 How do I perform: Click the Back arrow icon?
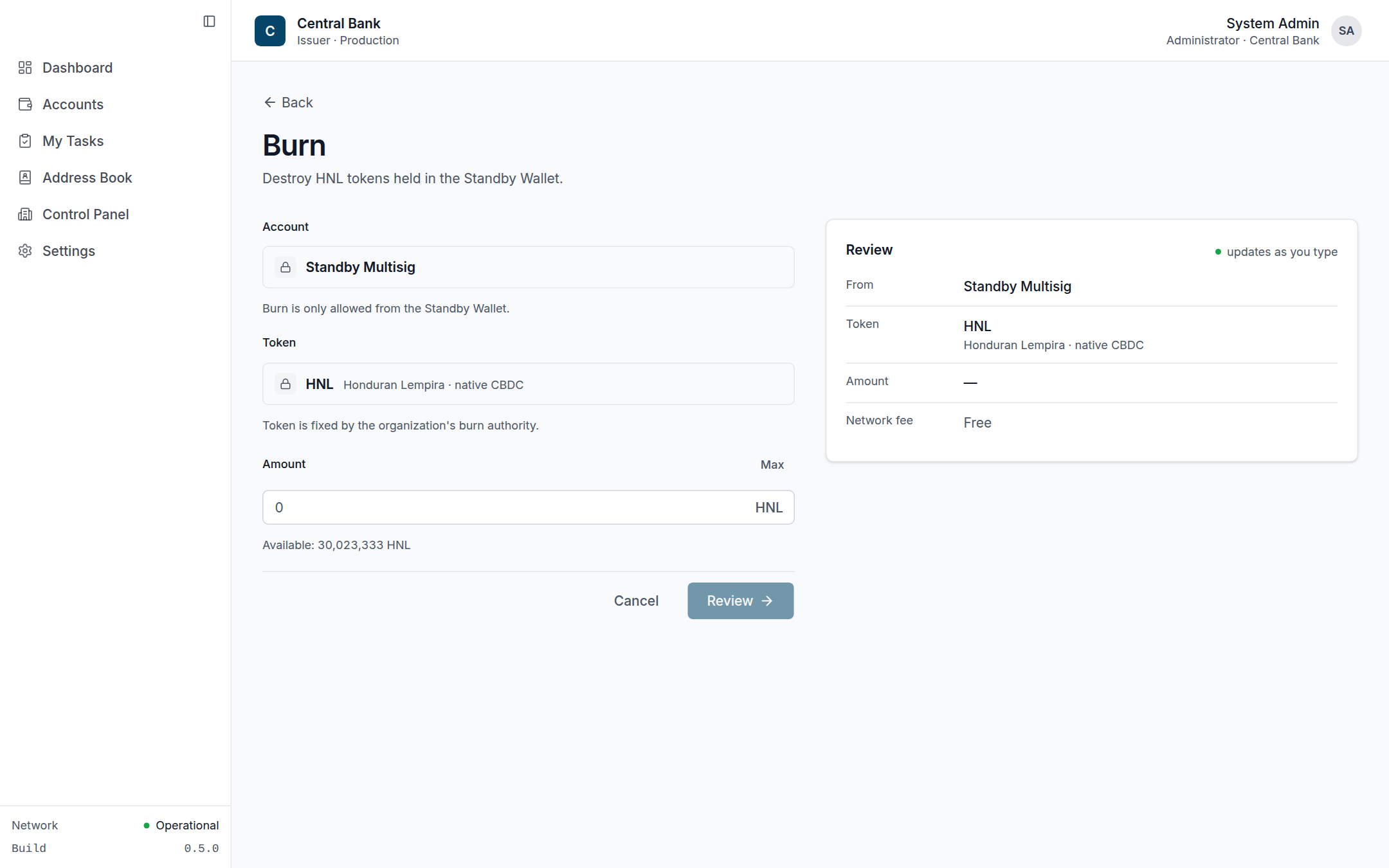269,102
